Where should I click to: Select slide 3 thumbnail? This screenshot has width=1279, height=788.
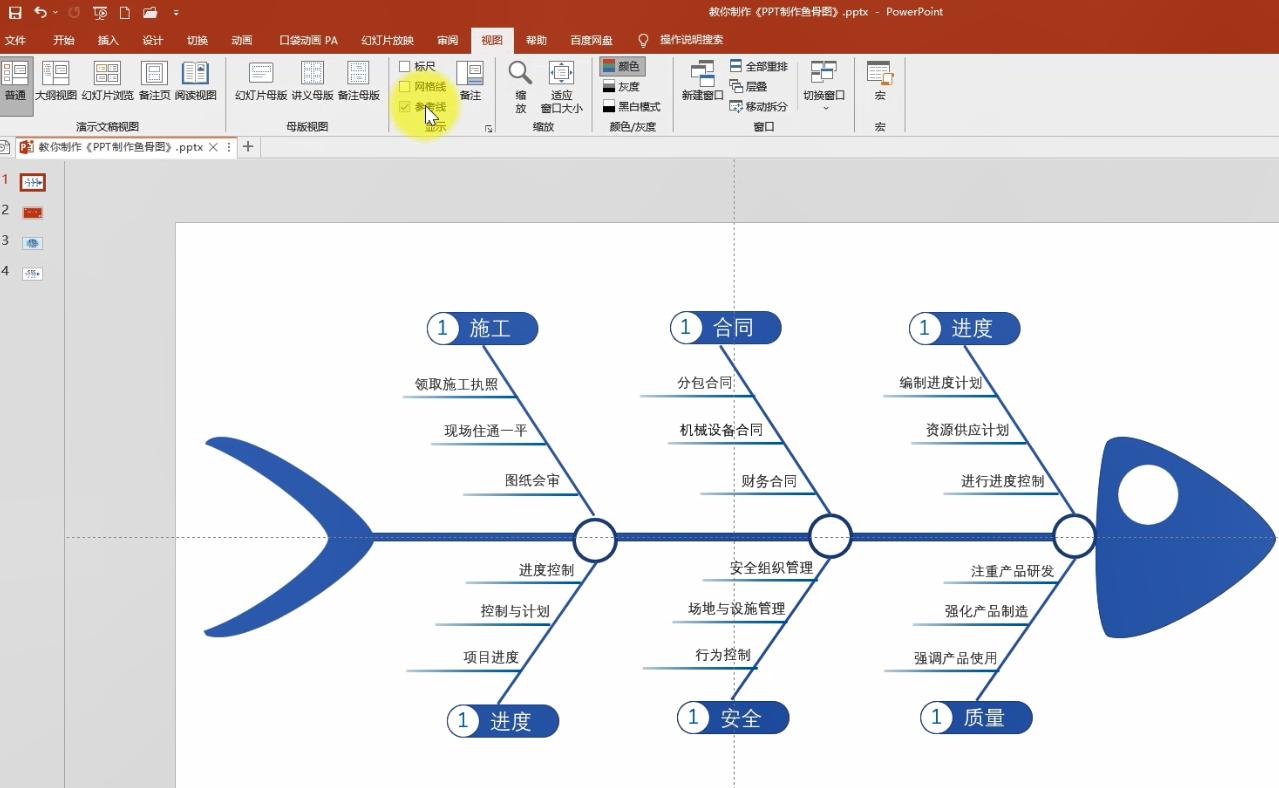coord(33,242)
